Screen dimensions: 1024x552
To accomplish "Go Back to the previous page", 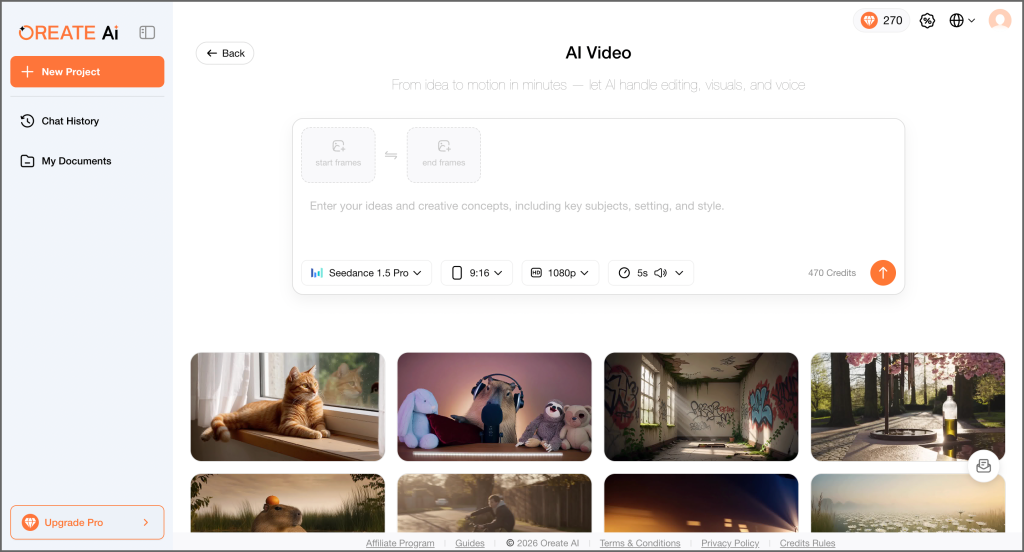I will click(225, 54).
